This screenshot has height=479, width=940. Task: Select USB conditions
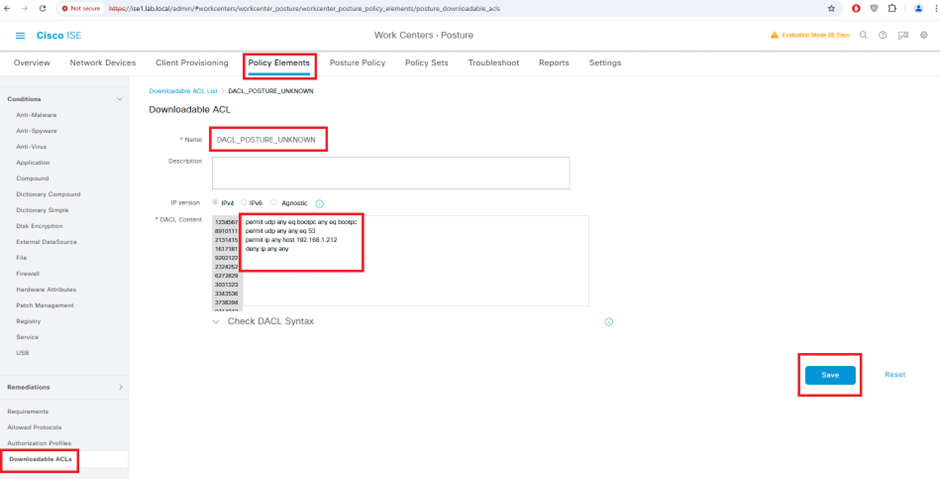point(23,353)
